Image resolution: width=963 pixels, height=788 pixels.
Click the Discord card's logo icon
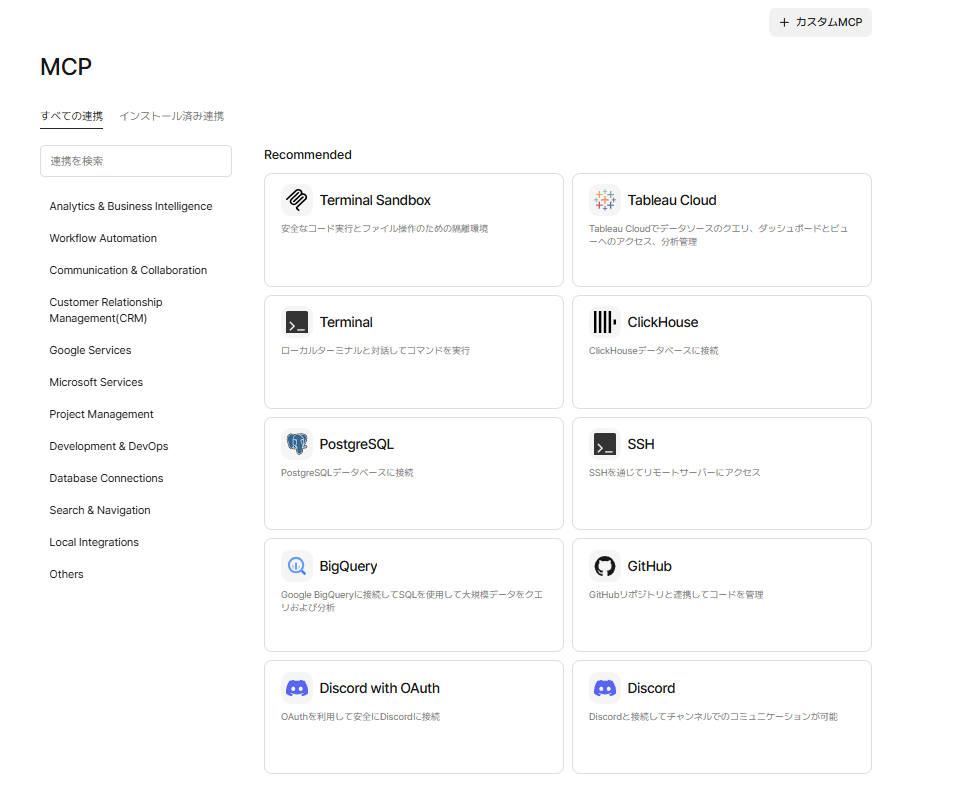click(x=604, y=688)
